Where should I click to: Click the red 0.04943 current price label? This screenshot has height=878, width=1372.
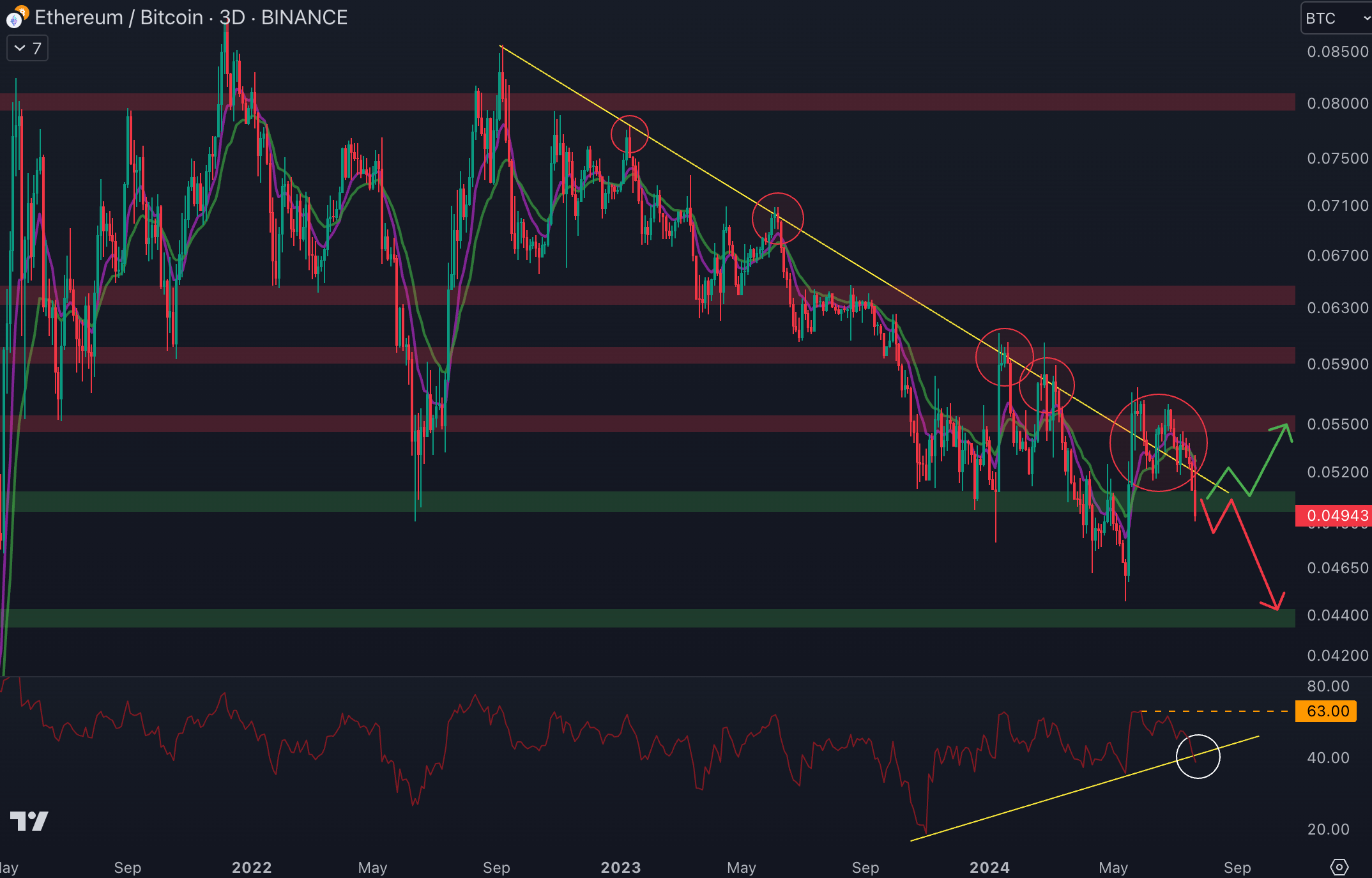coord(1333,515)
